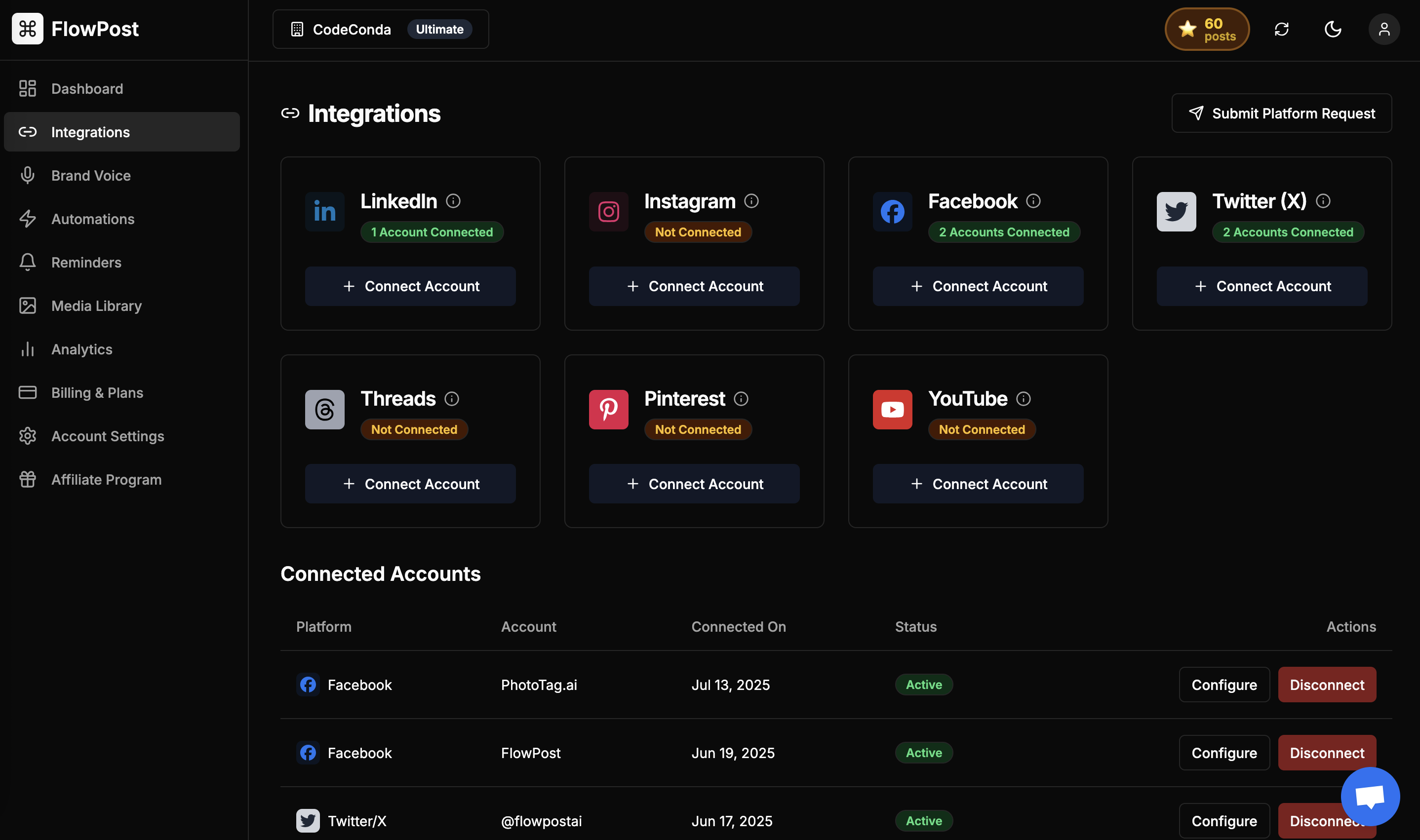Click info icon next to Twitter (X)

(1323, 201)
